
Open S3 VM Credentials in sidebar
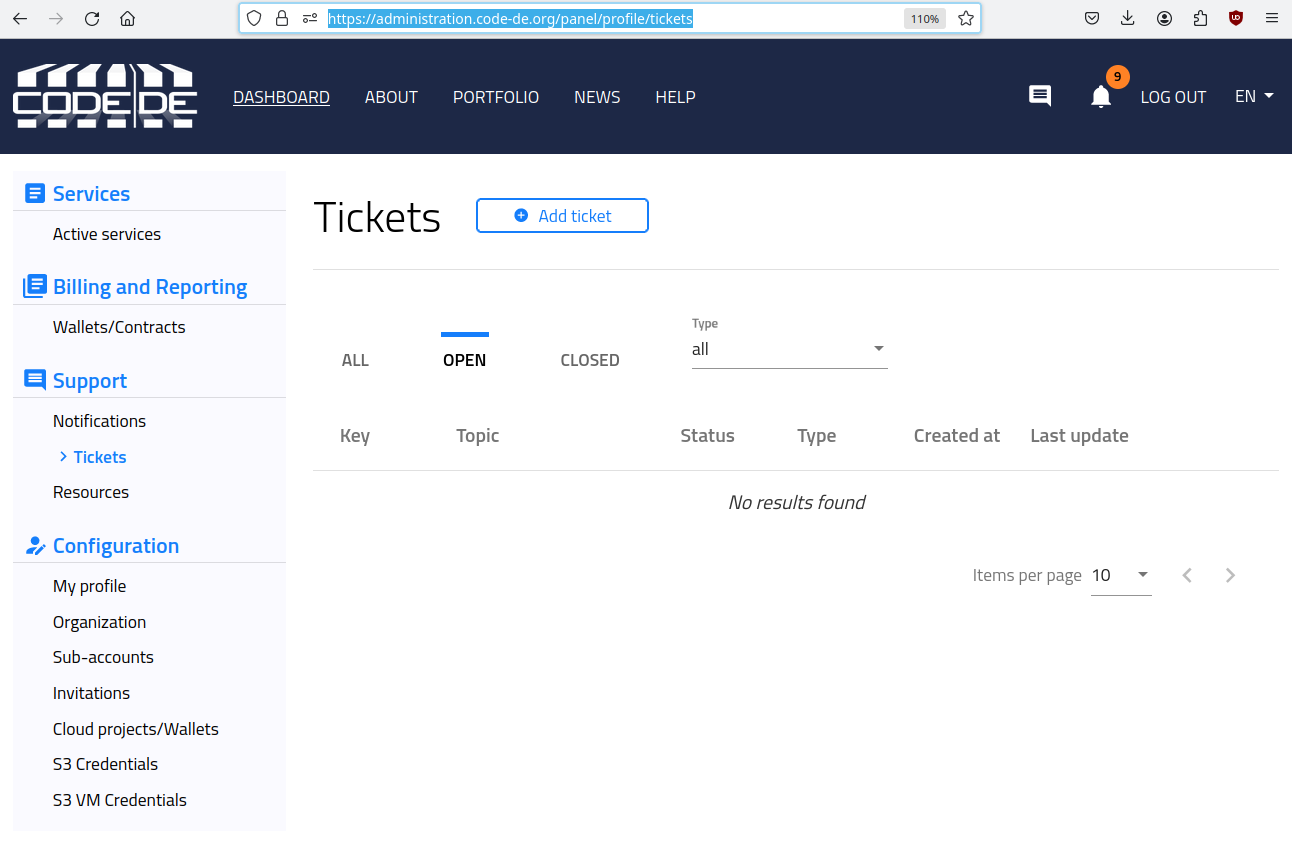119,800
